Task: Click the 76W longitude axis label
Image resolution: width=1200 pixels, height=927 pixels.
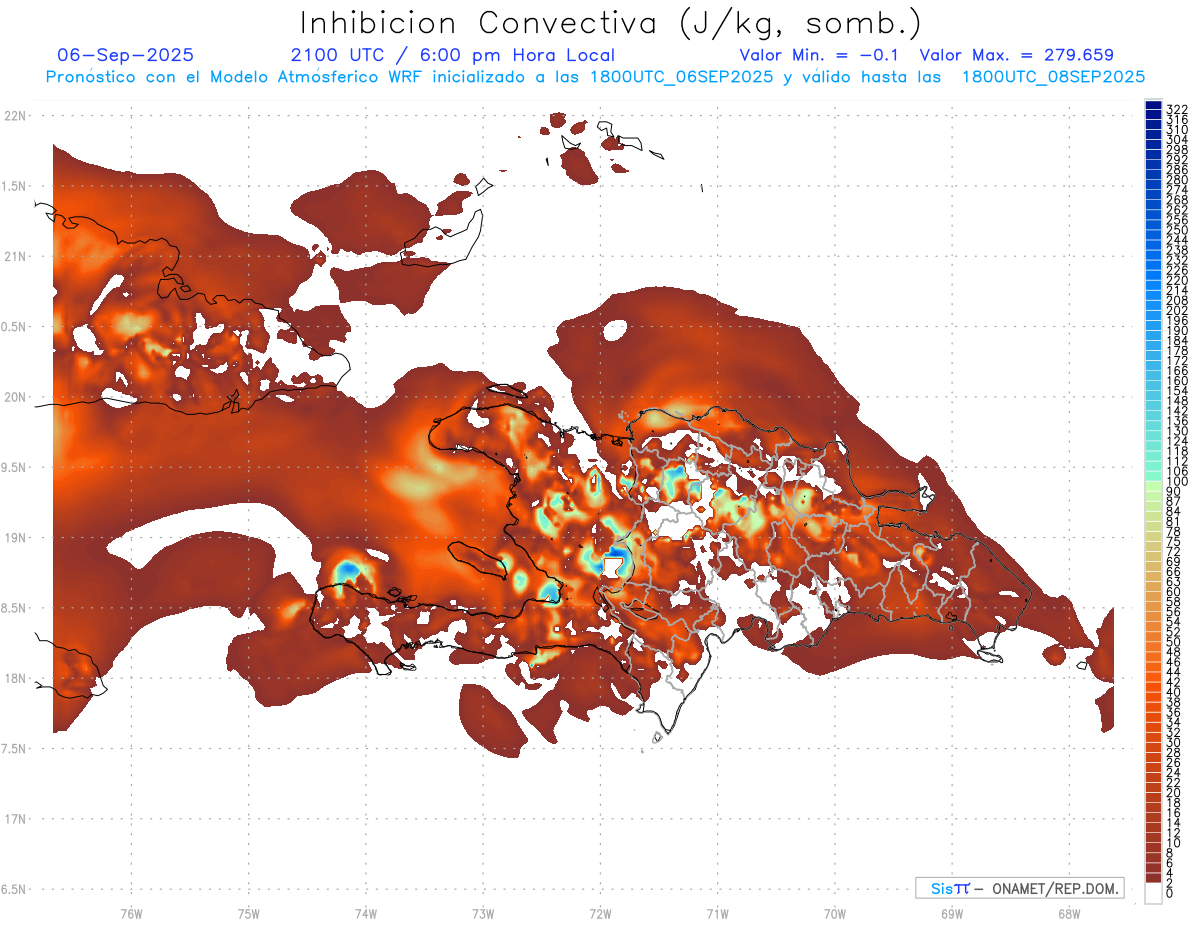Action: [131, 914]
